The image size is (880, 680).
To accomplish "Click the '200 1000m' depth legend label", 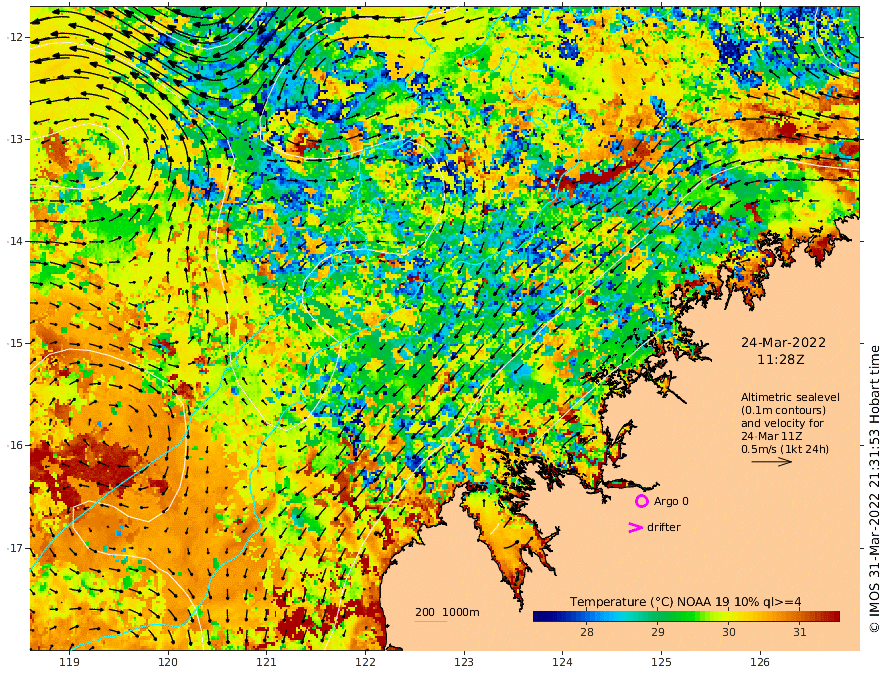I will point(447,612).
